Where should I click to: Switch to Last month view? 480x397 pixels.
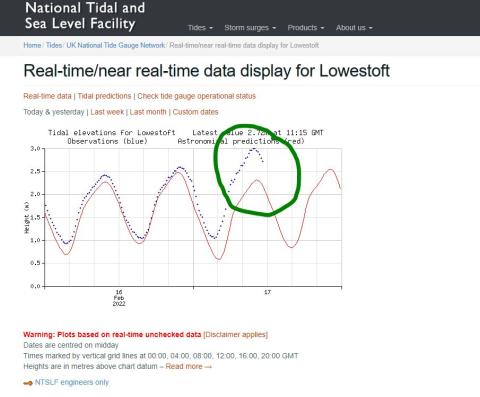[x=148, y=112]
